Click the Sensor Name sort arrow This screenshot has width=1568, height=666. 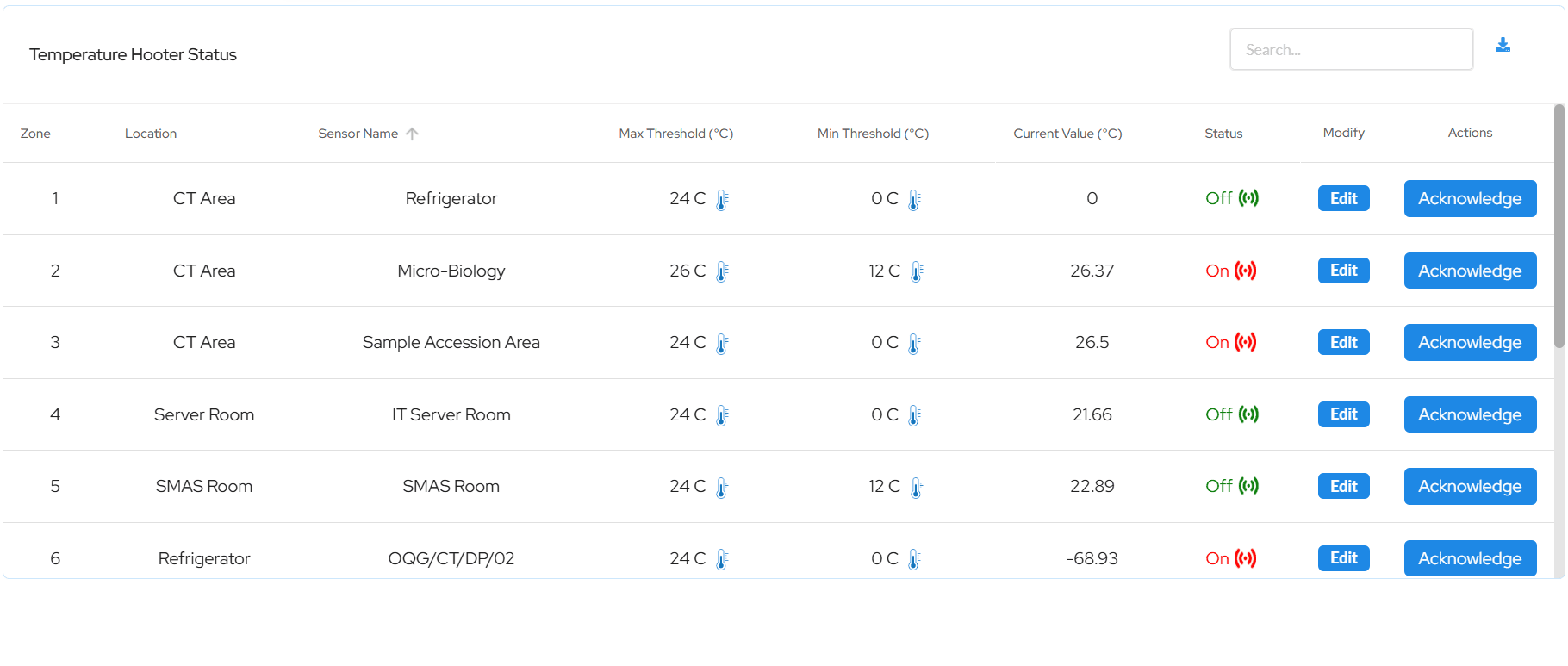point(412,134)
